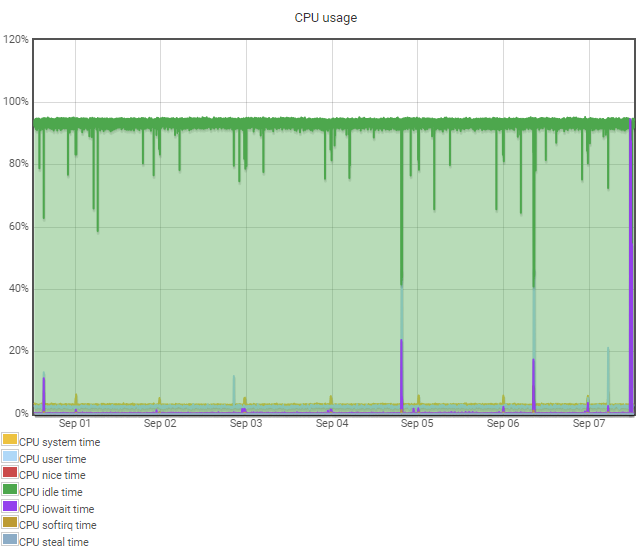This screenshot has width=639, height=553.
Task: Select the 'CPU softirq time' legend label
Action: pos(58,525)
